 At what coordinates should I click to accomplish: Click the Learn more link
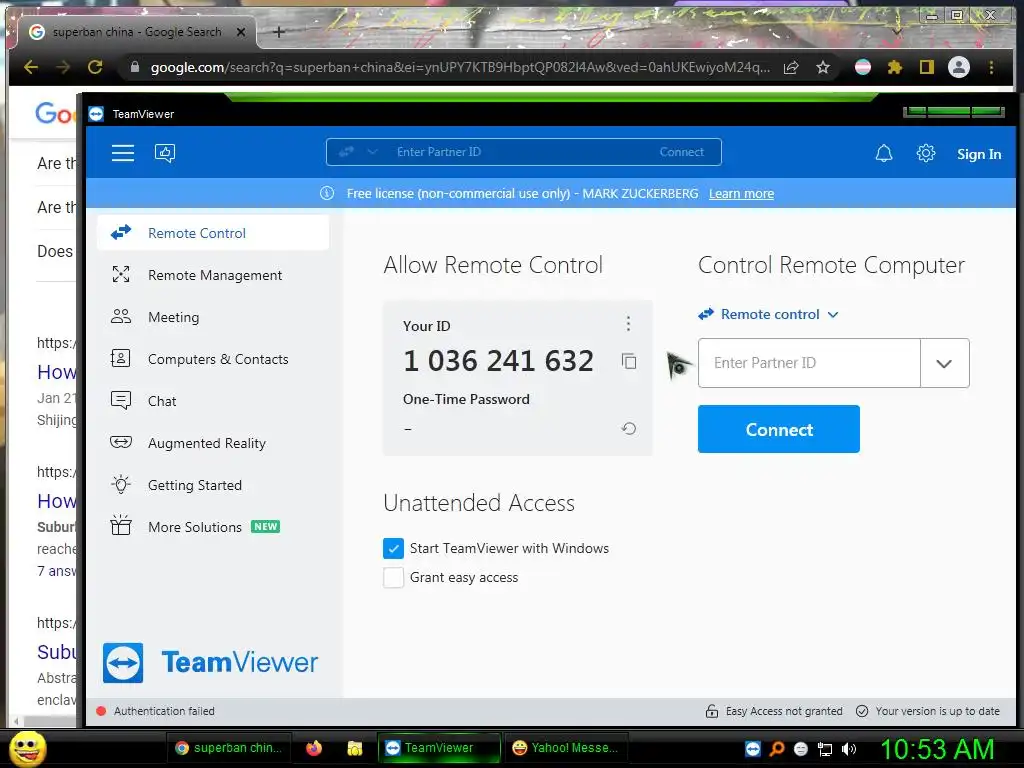[x=741, y=193]
